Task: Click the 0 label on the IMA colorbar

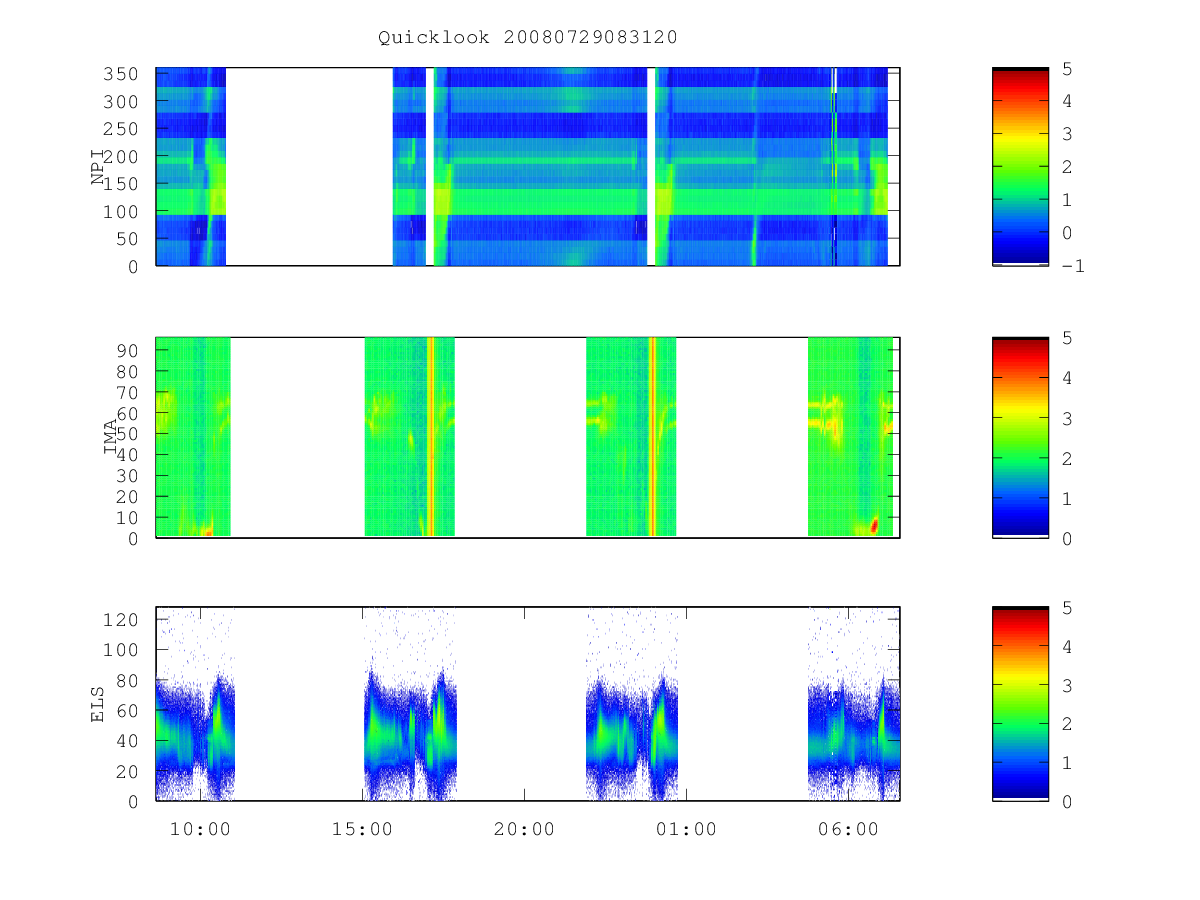Action: click(1069, 538)
